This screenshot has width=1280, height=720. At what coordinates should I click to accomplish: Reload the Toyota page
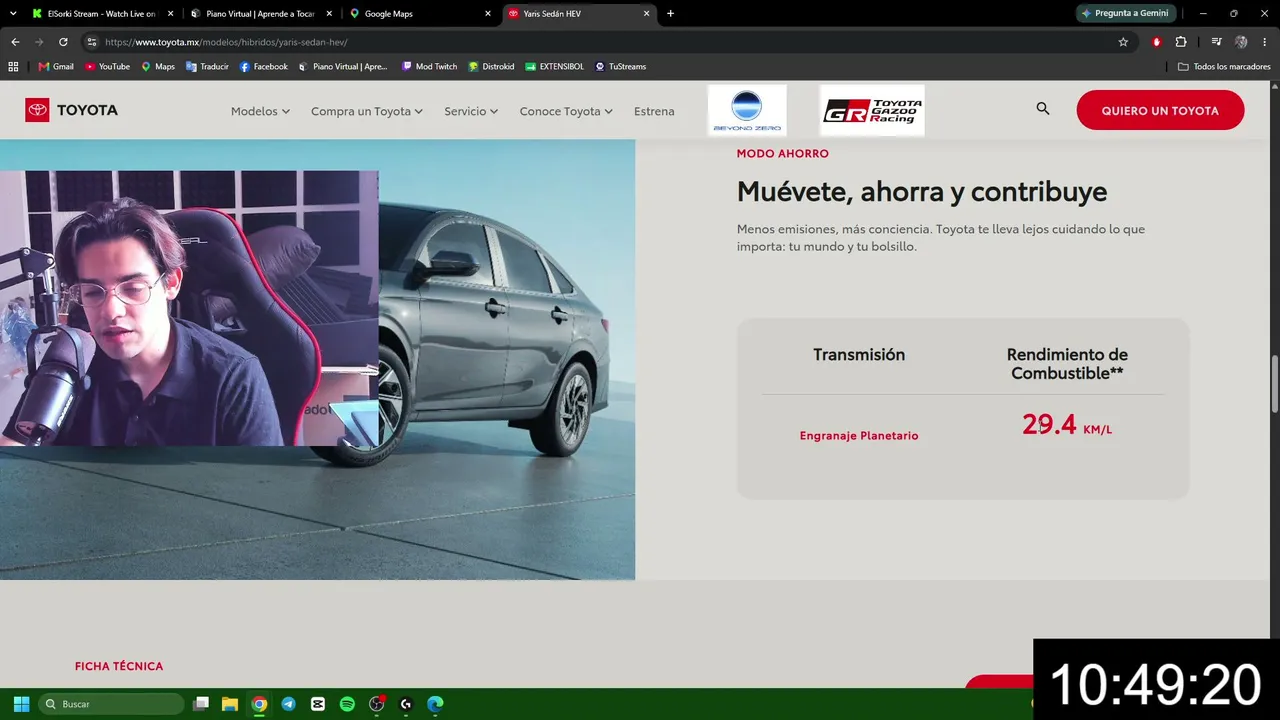pyautogui.click(x=63, y=42)
